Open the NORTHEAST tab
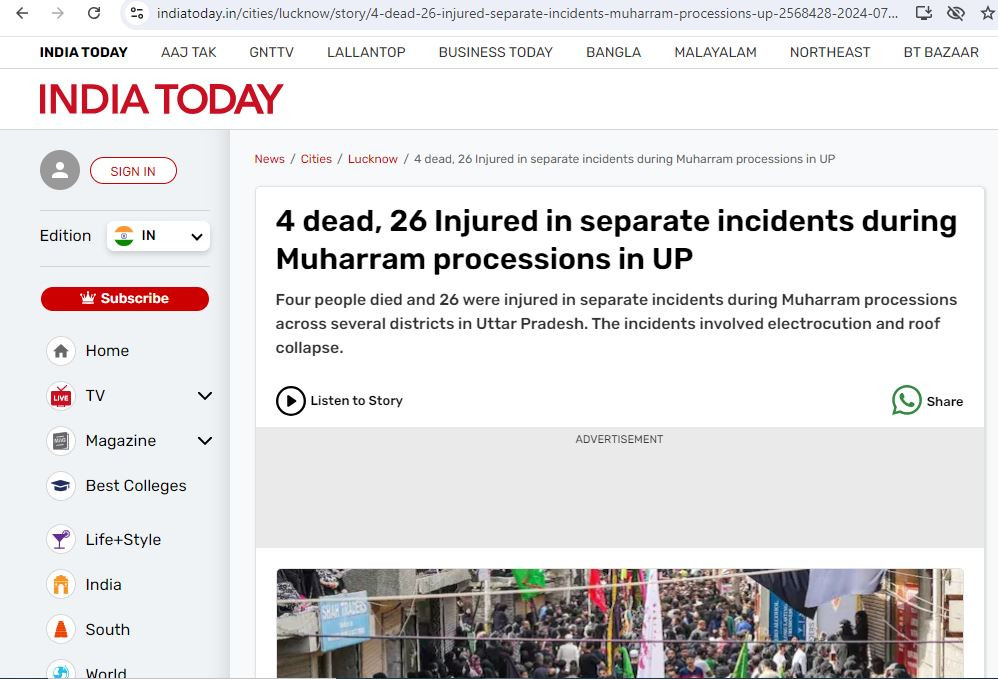 coord(830,52)
